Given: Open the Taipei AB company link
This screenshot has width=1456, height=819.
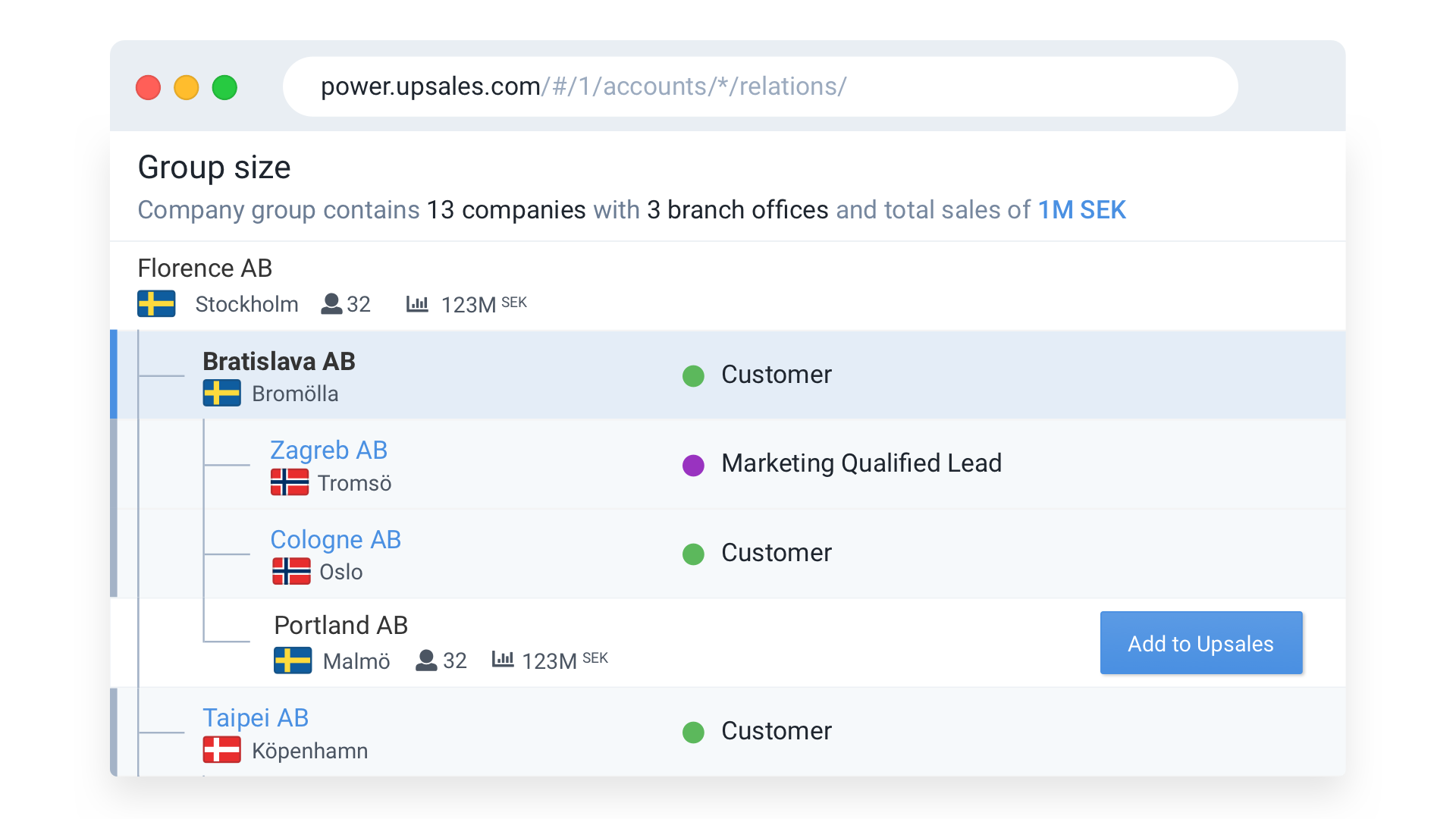Looking at the screenshot, I should pyautogui.click(x=256, y=718).
